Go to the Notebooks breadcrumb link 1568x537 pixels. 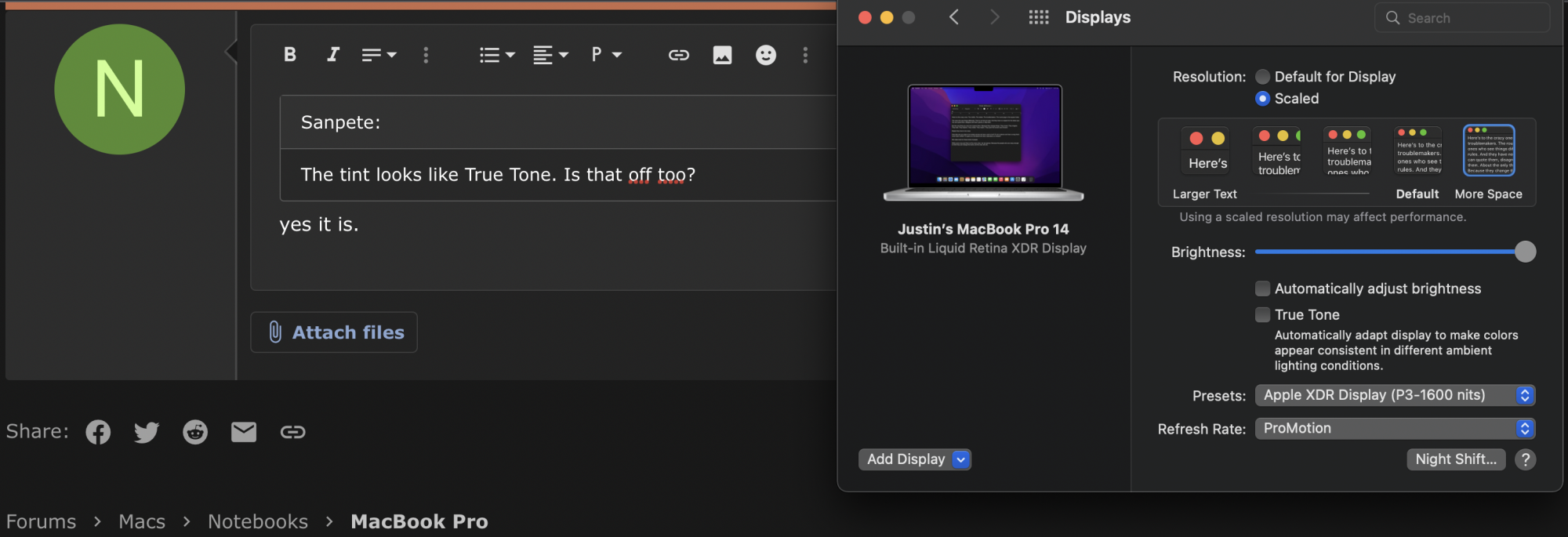[258, 521]
